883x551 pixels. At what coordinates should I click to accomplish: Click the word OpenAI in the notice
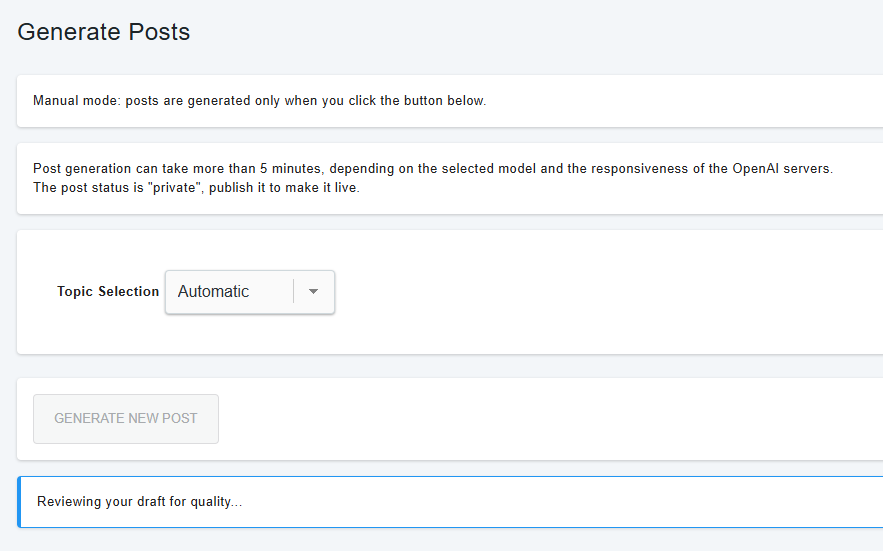tap(756, 168)
